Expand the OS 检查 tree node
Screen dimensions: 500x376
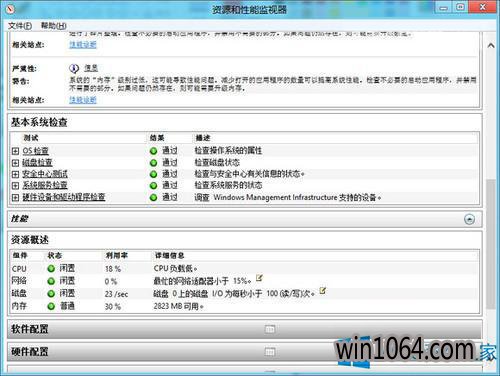[x=15, y=151]
